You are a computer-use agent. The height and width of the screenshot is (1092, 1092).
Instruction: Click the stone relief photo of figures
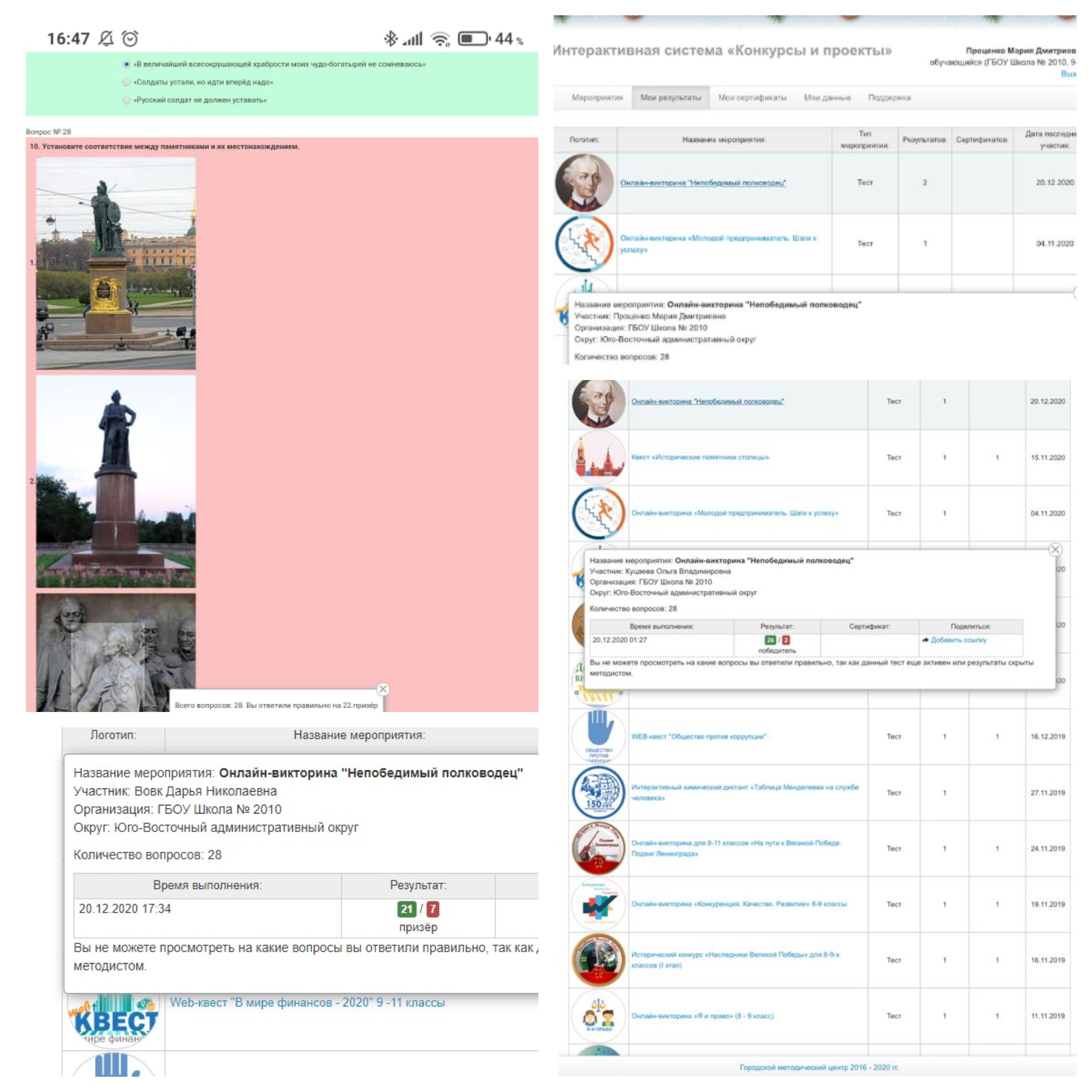(x=116, y=652)
